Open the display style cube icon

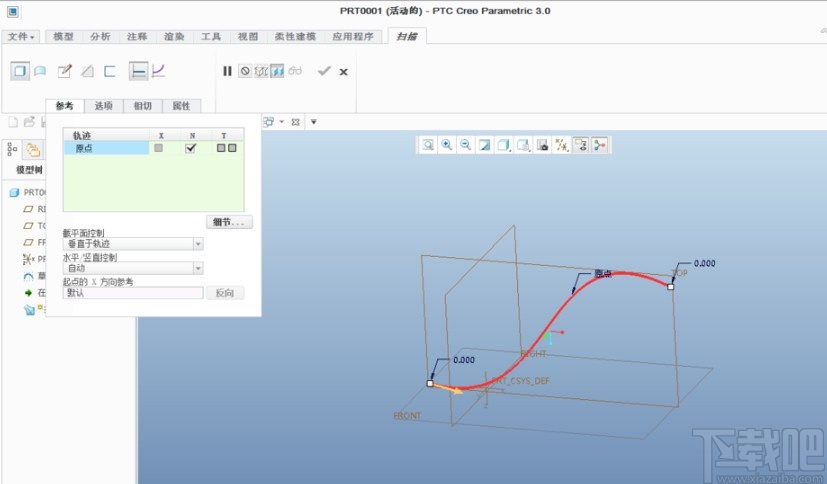tap(504, 145)
